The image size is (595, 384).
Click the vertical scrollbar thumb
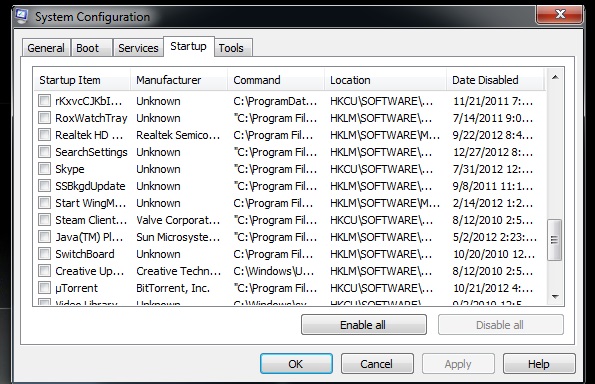[554, 240]
